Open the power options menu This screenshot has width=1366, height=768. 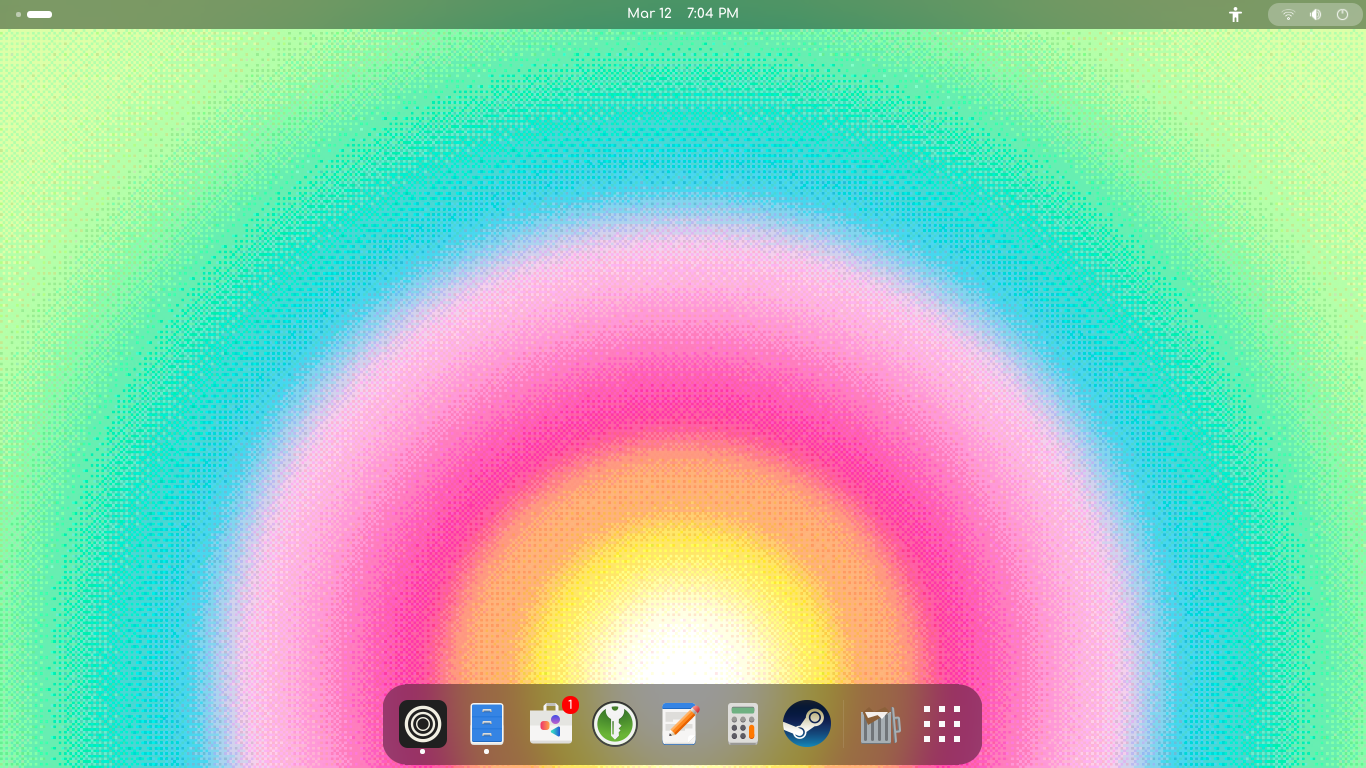(1343, 14)
